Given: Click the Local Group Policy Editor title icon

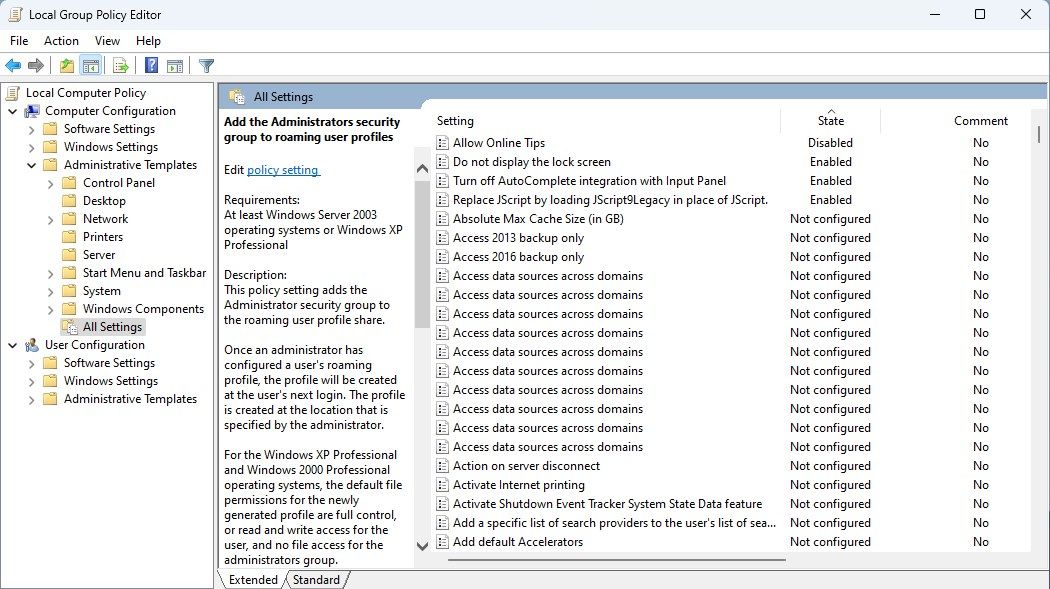Looking at the screenshot, I should (15, 15).
